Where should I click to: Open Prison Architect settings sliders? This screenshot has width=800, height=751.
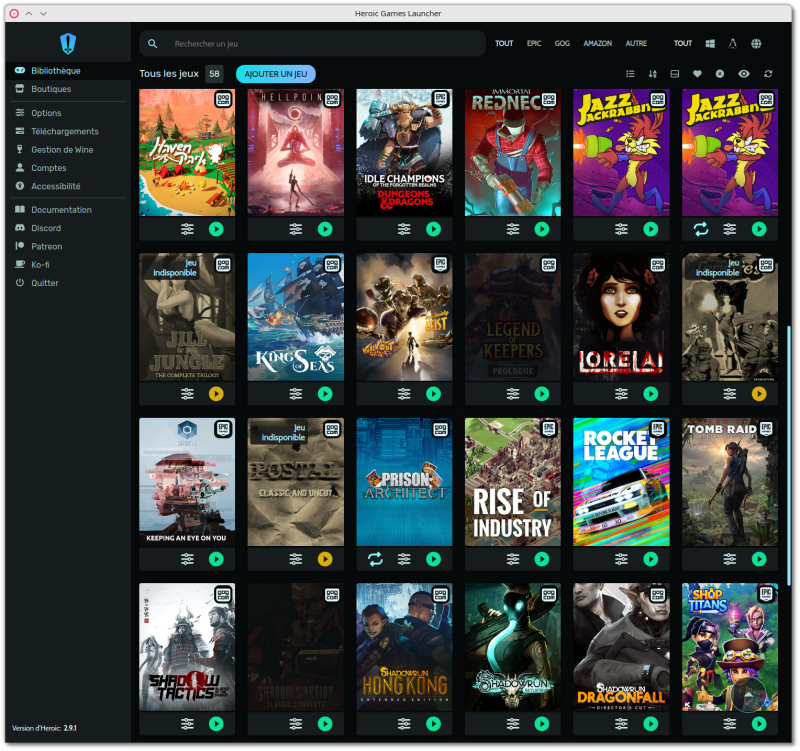click(404, 559)
